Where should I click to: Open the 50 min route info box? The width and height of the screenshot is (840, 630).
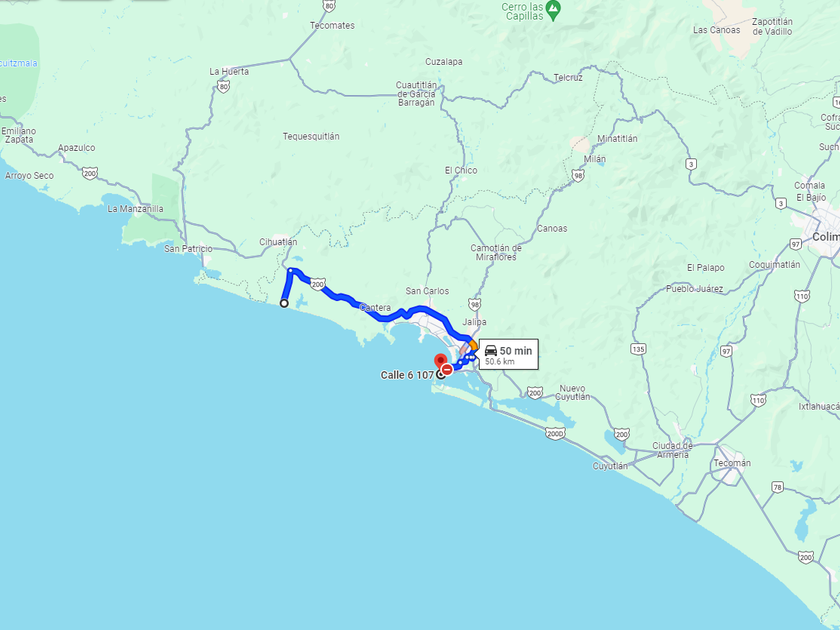(x=508, y=355)
